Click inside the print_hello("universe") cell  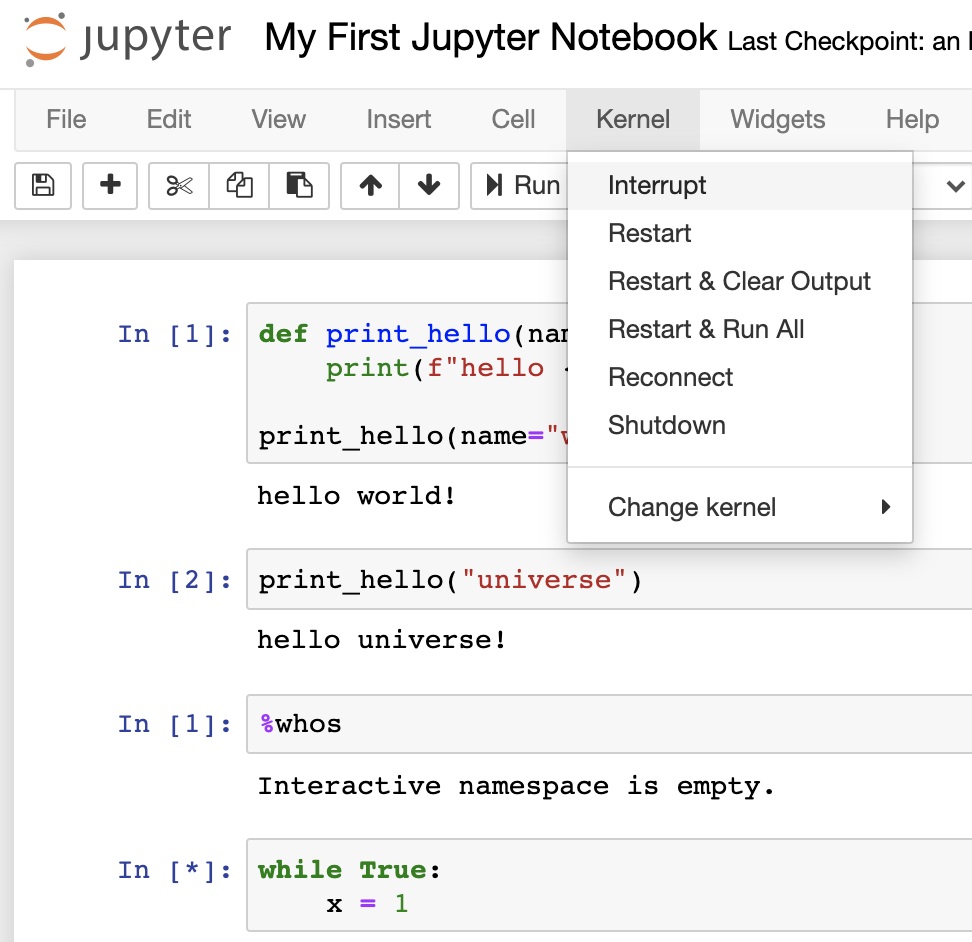609,579
